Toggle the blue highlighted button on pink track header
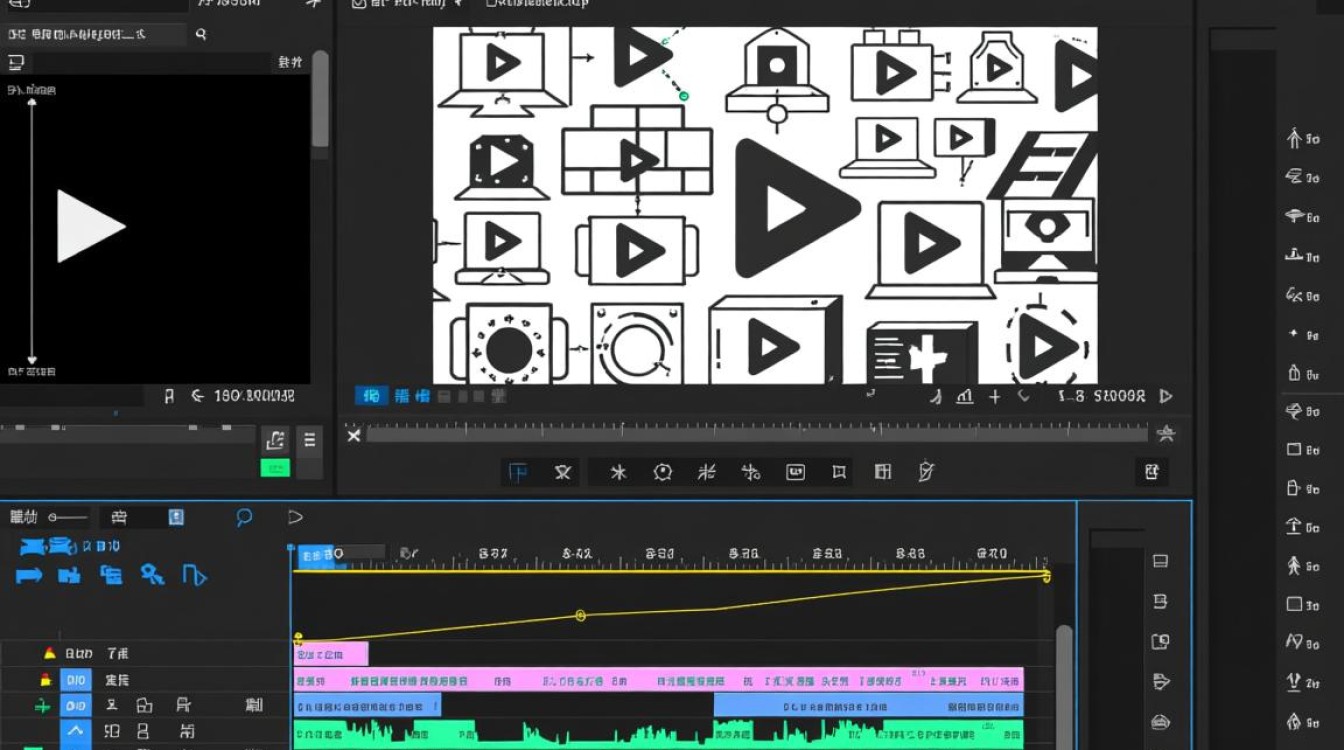The width and height of the screenshot is (1344, 750). click(x=76, y=680)
